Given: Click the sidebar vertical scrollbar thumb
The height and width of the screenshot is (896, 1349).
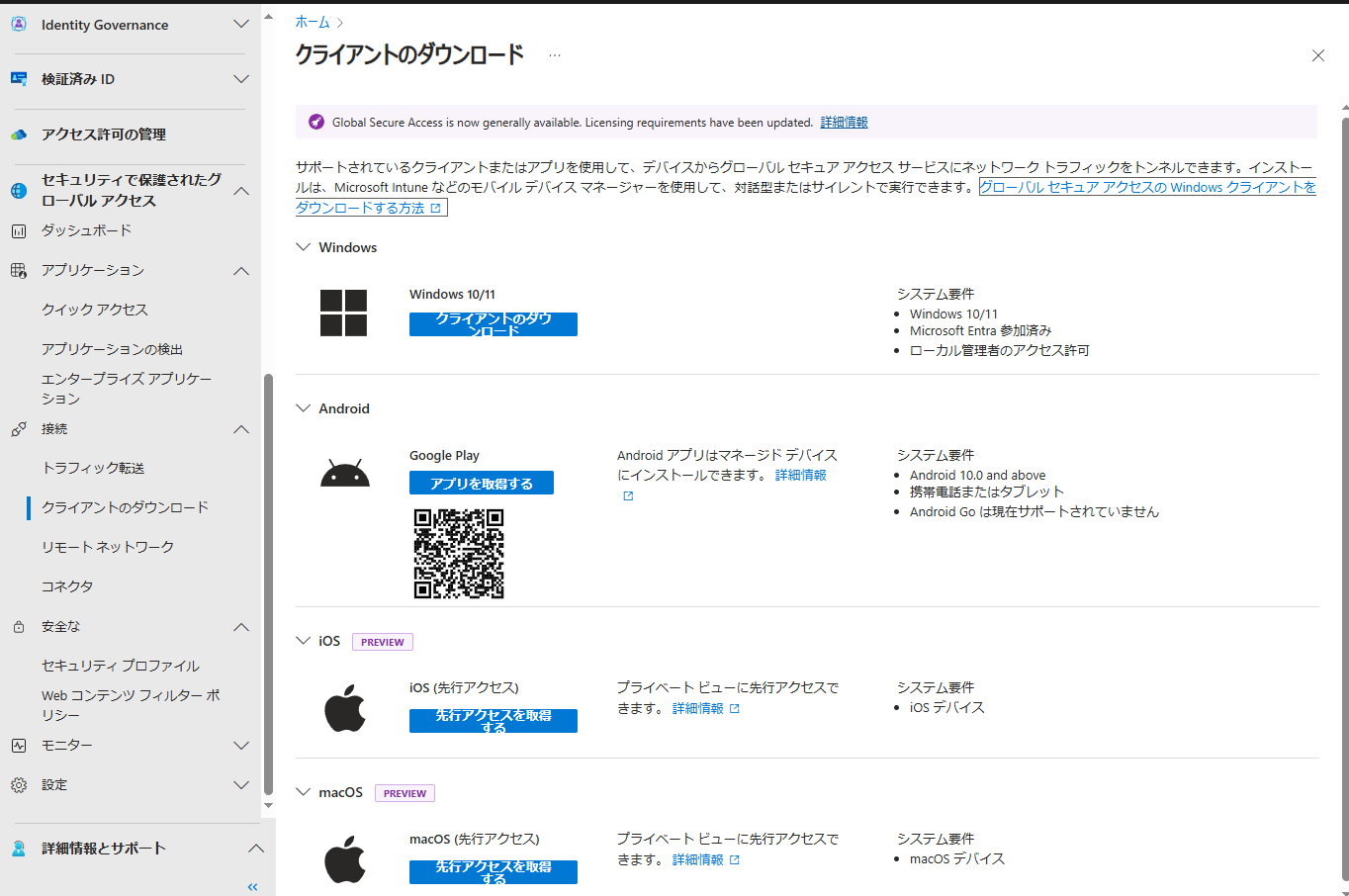Looking at the screenshot, I should pyautogui.click(x=268, y=583).
